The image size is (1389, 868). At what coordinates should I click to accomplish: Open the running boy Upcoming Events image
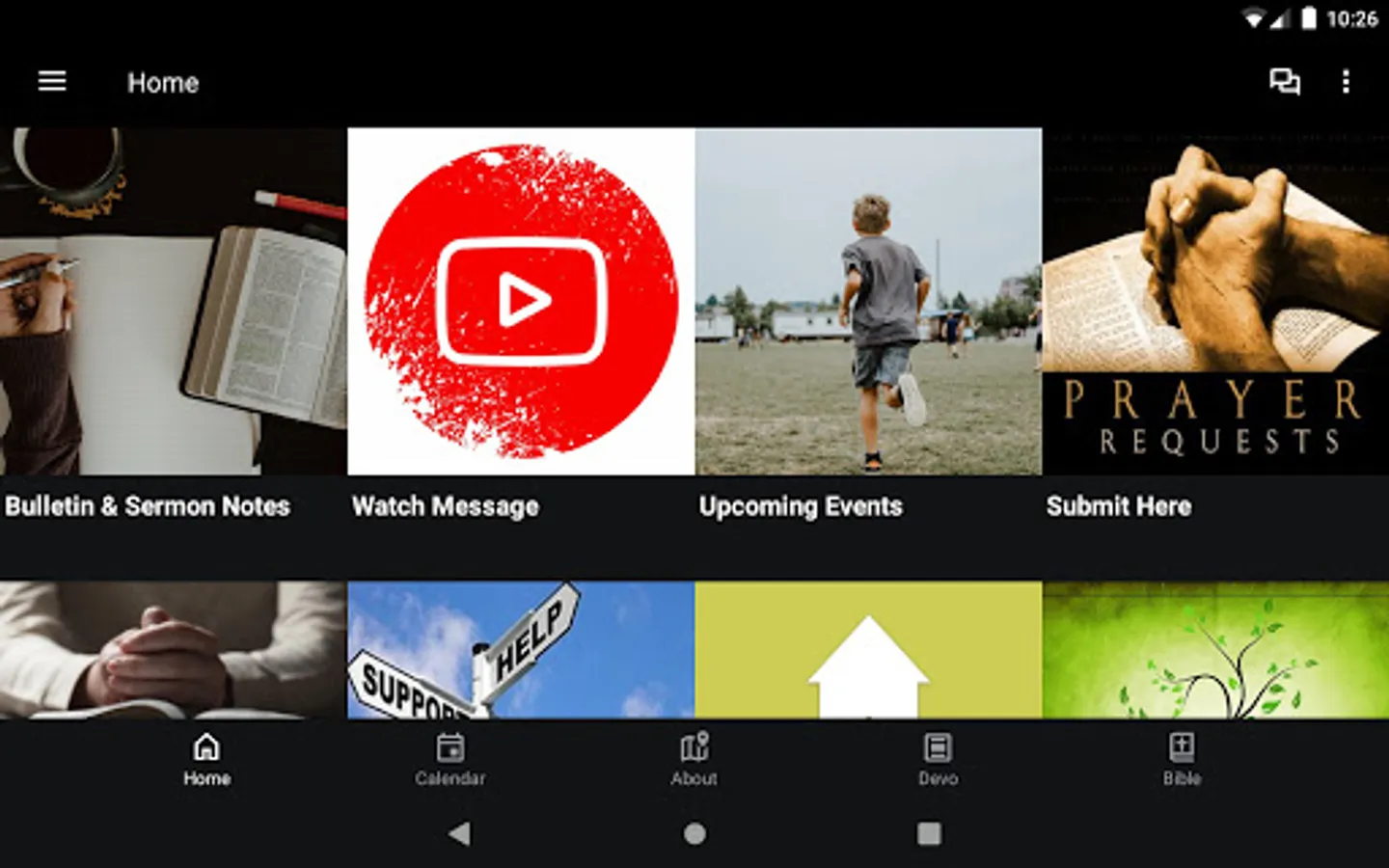[x=868, y=301]
